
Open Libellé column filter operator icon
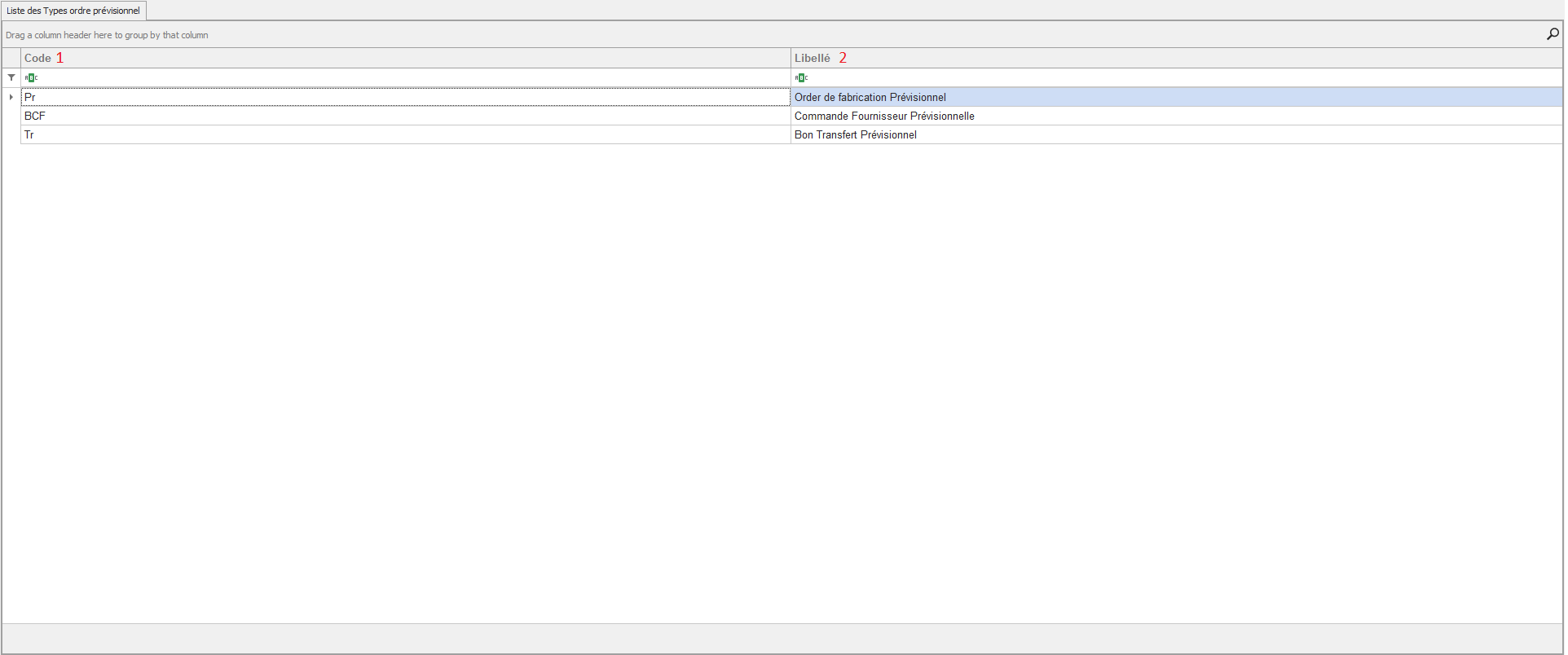(801, 77)
